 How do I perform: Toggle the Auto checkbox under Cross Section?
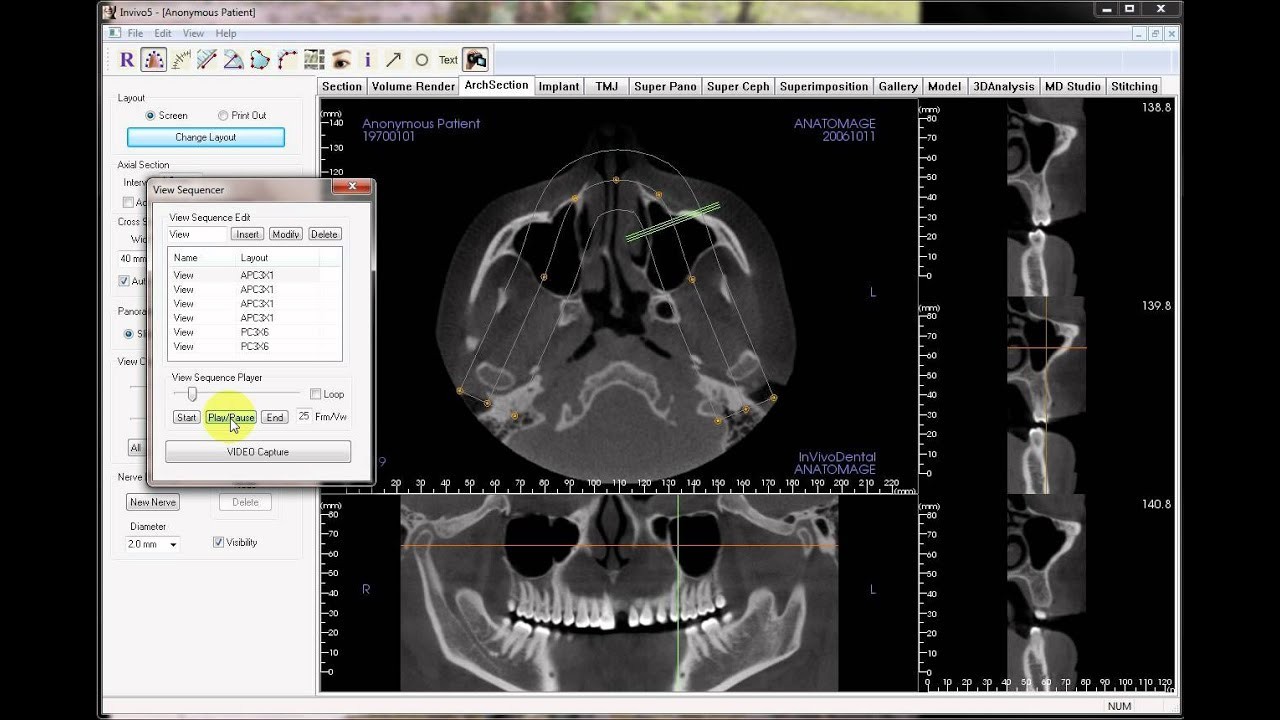point(124,281)
